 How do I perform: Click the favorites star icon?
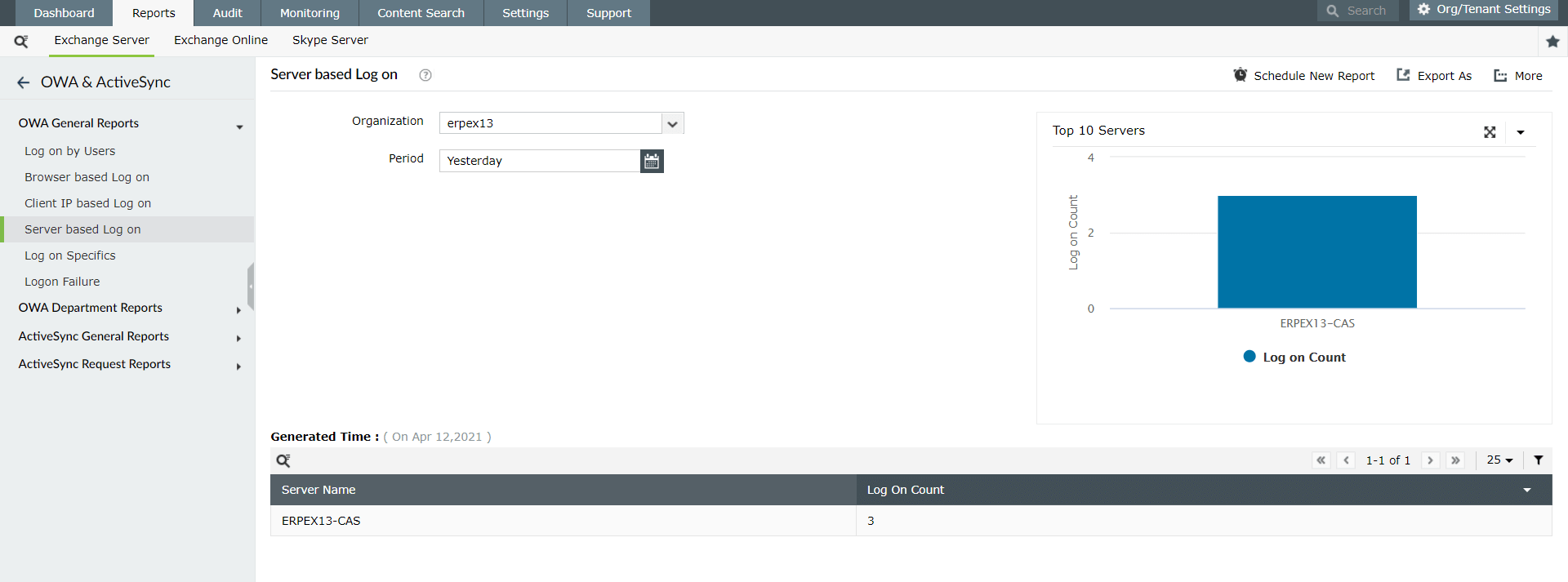click(x=1552, y=41)
